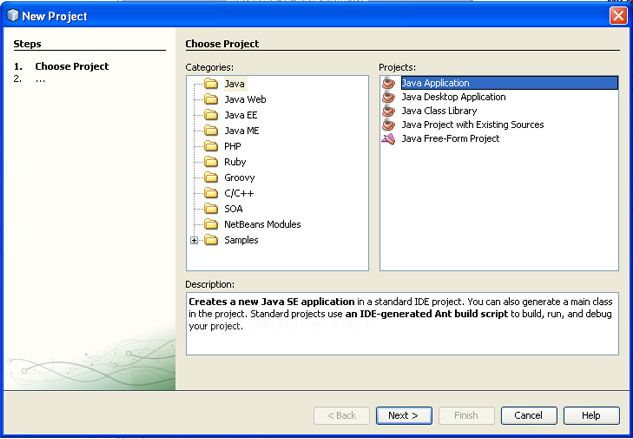The width and height of the screenshot is (633, 439).
Task: Select the Groovy category
Action: tap(239, 177)
